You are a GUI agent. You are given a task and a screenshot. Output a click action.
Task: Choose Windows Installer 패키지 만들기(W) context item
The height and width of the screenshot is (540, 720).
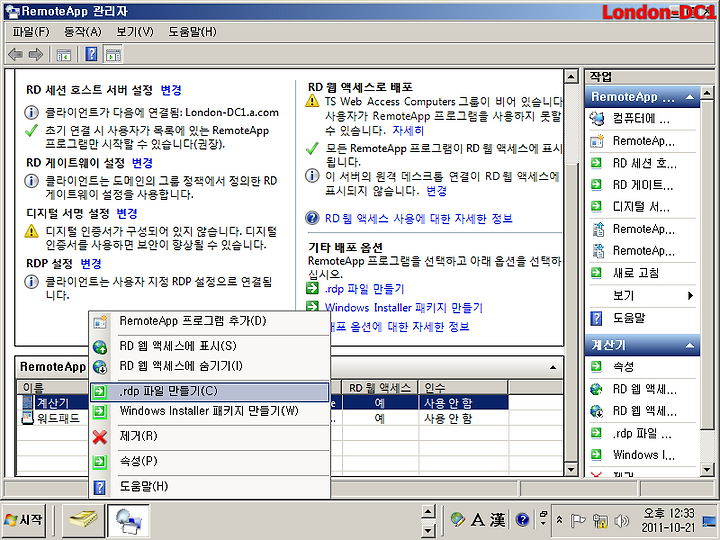click(x=209, y=411)
